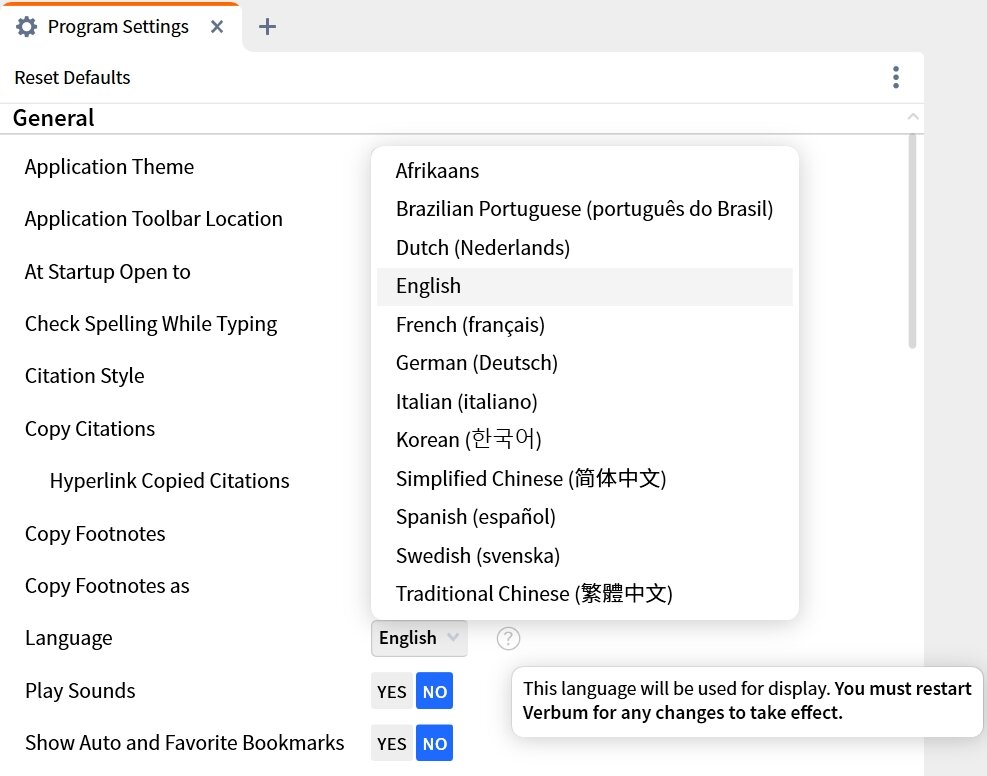Open the three-dot overflow menu

[x=896, y=77]
